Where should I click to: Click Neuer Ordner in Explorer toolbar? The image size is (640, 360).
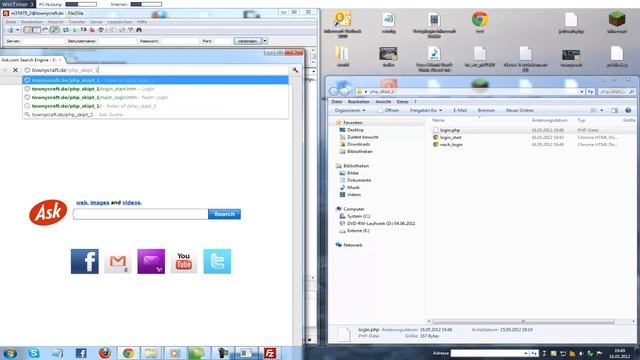(x=520, y=110)
